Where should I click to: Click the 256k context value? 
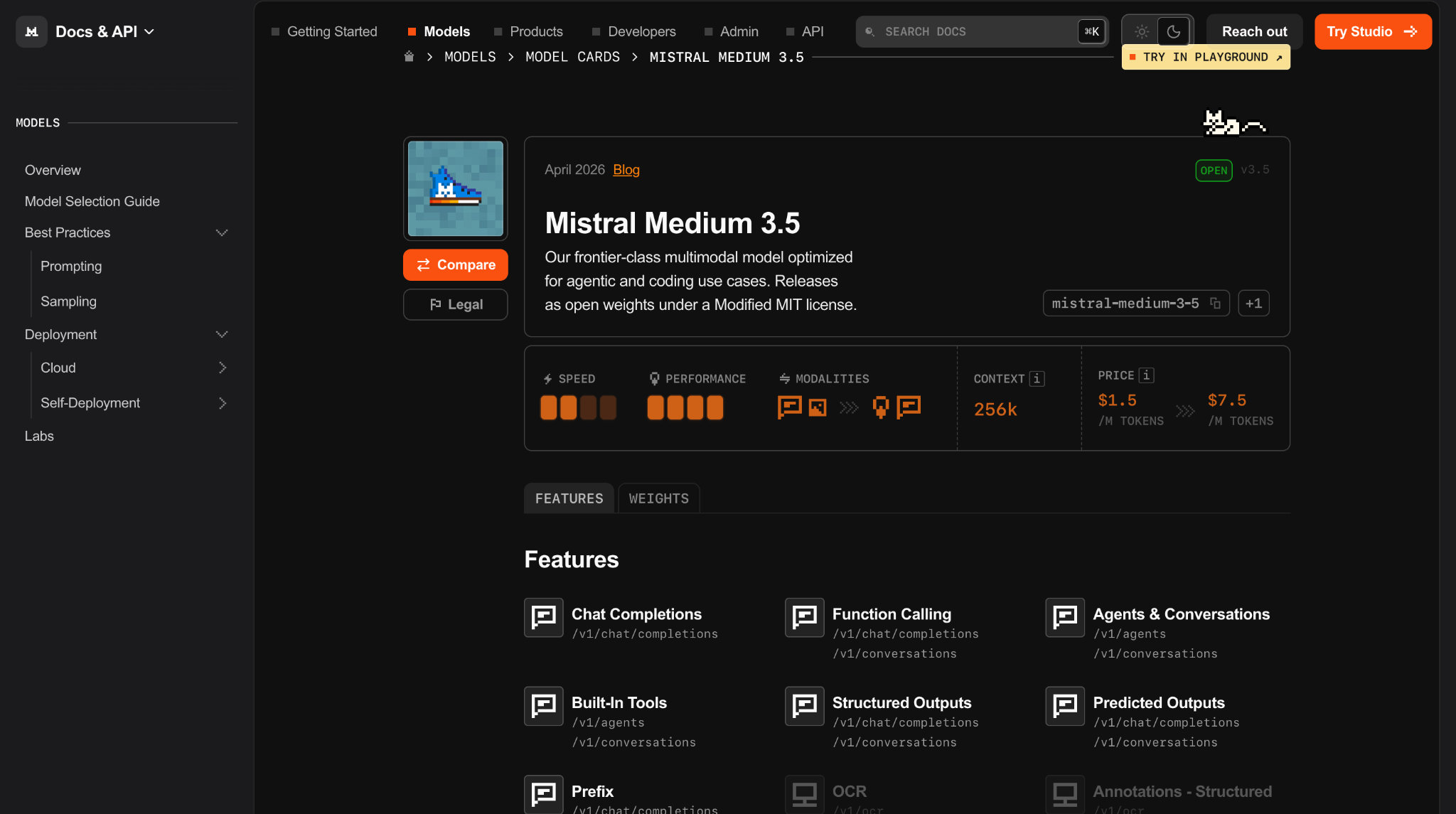tap(995, 410)
